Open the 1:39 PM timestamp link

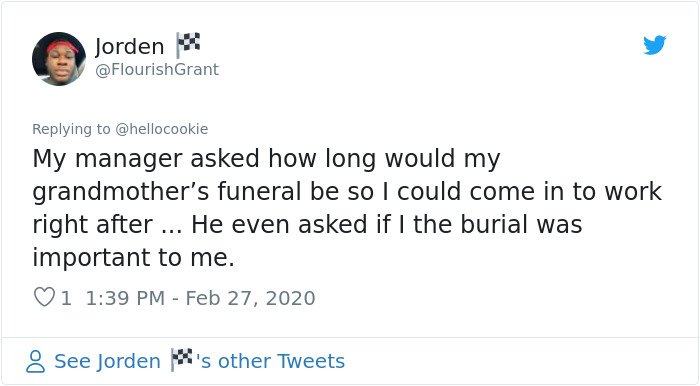(x=125, y=298)
